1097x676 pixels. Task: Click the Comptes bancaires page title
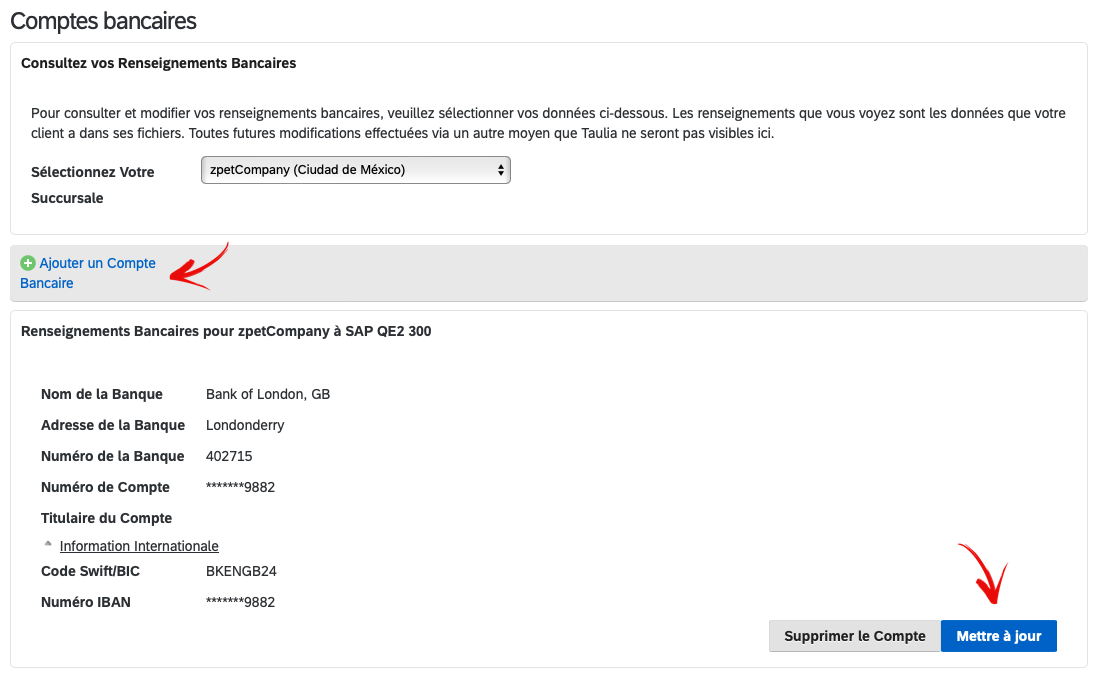104,21
